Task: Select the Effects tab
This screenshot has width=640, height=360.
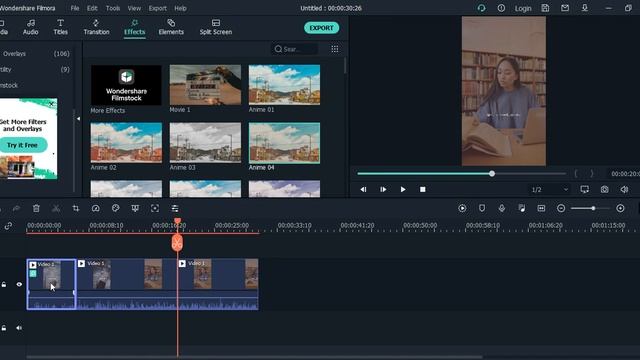Action: (x=134, y=27)
